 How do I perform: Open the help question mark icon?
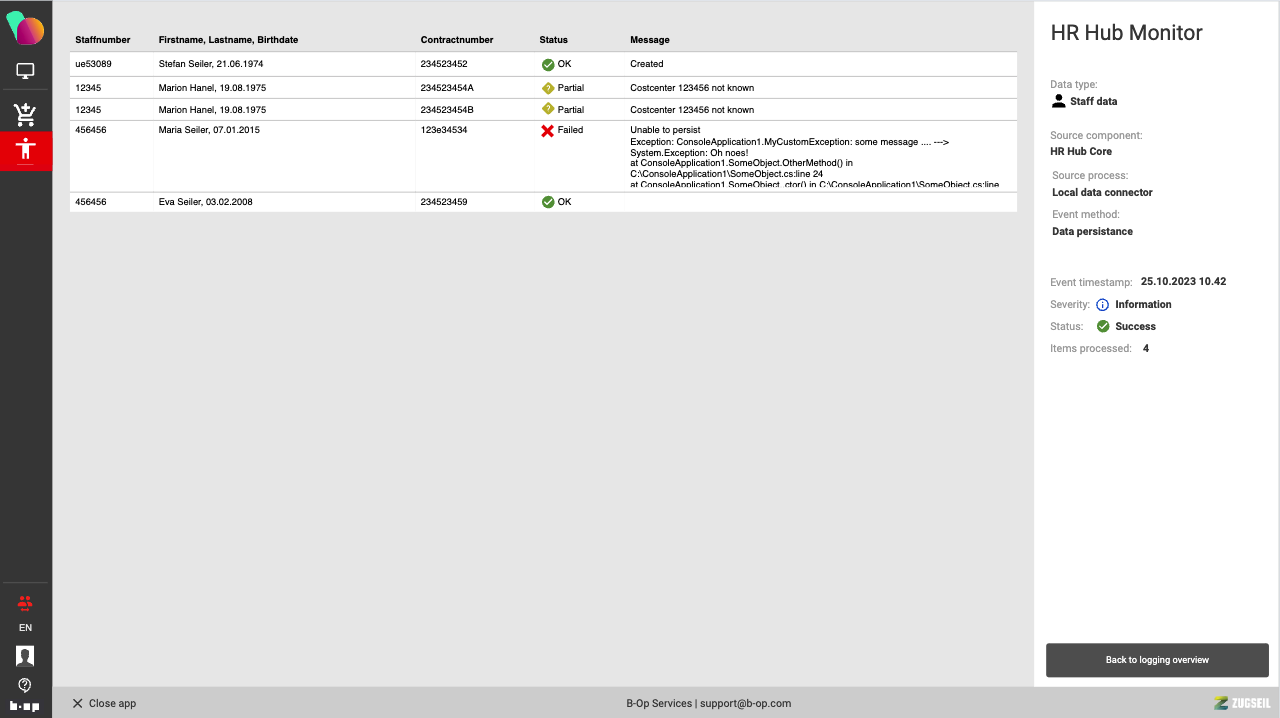coord(25,685)
